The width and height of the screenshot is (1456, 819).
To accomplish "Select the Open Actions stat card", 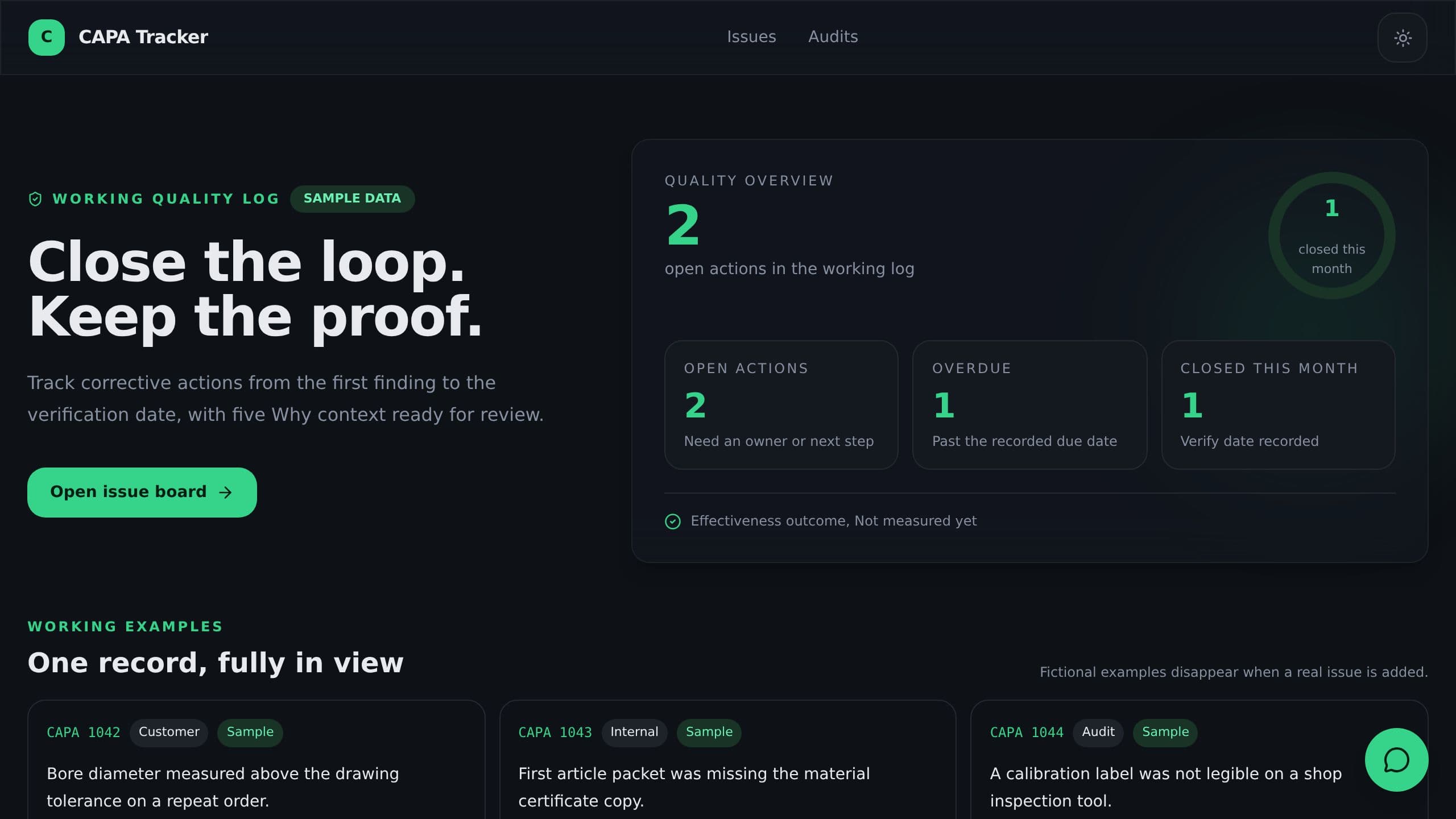I will coord(781,405).
